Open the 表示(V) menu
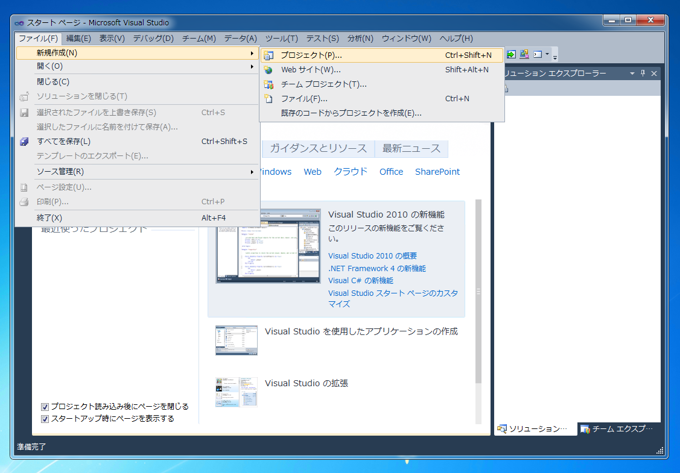 pyautogui.click(x=112, y=39)
